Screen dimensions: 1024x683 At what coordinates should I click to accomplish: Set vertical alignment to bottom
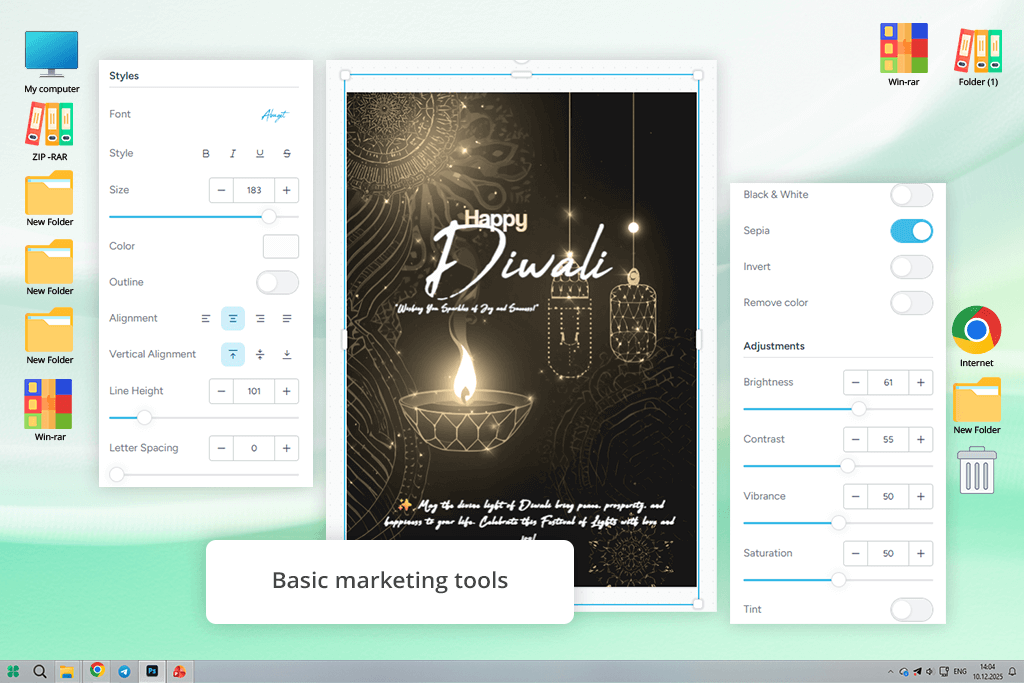click(x=287, y=355)
